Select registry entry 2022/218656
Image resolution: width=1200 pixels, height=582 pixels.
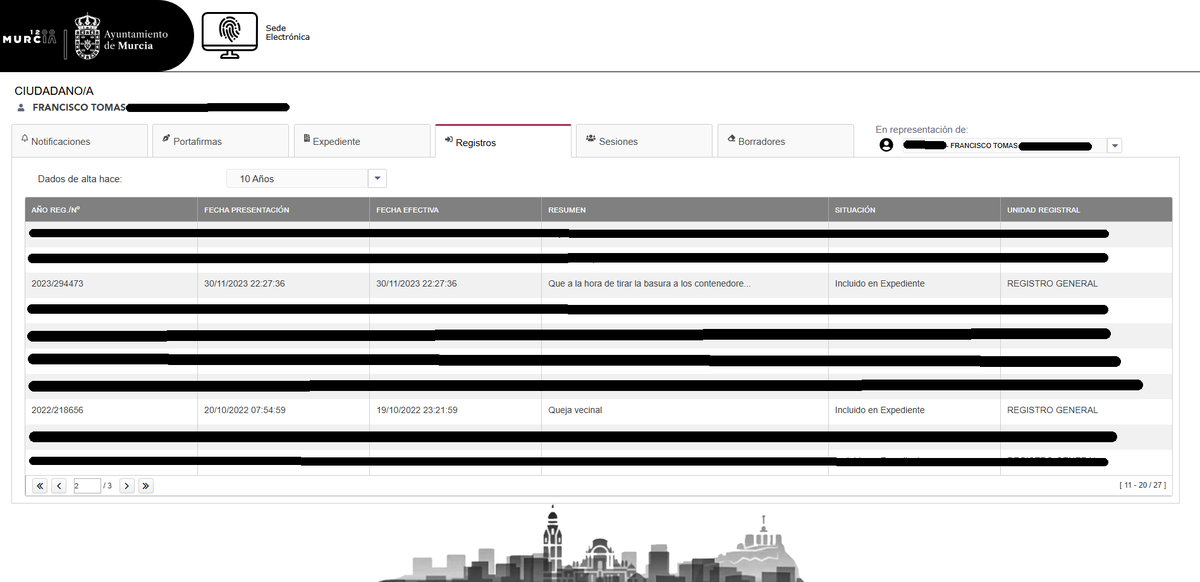(x=58, y=410)
